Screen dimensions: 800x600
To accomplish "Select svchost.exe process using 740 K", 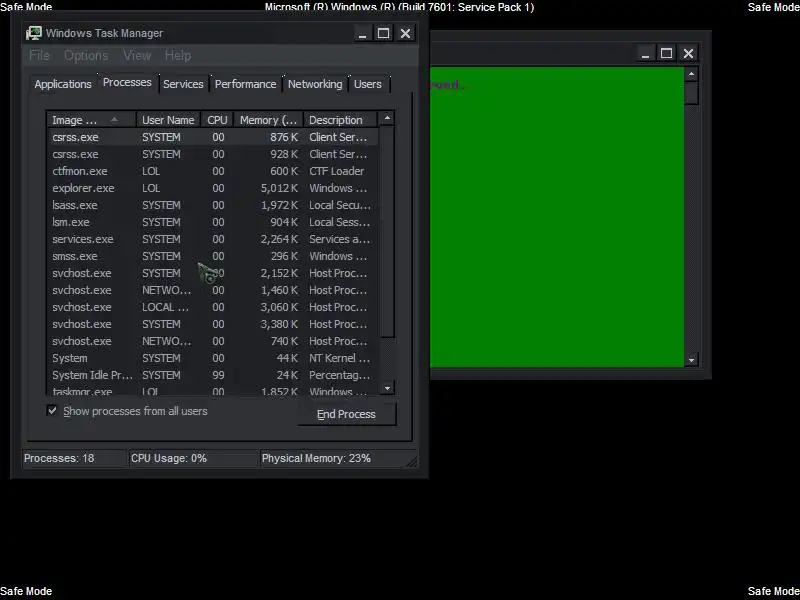I will click(213, 341).
